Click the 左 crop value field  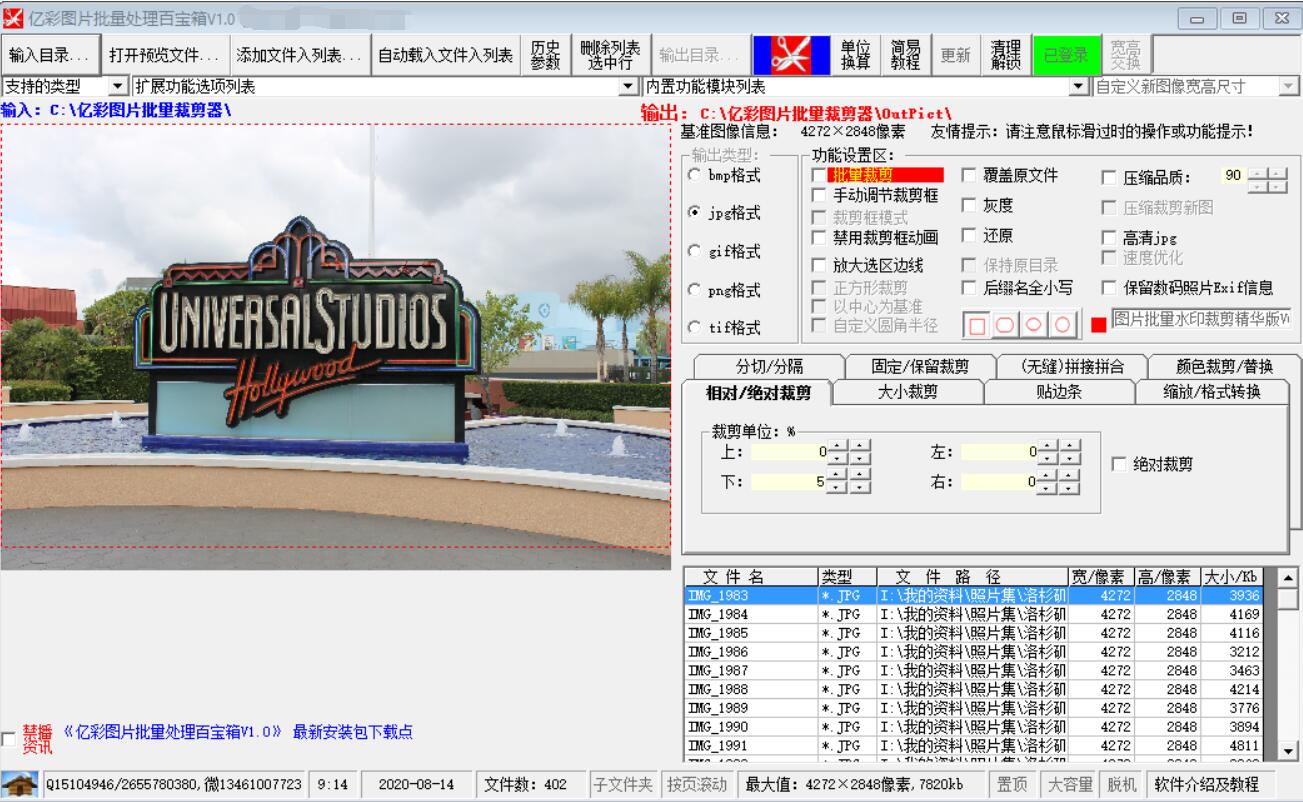point(1000,452)
